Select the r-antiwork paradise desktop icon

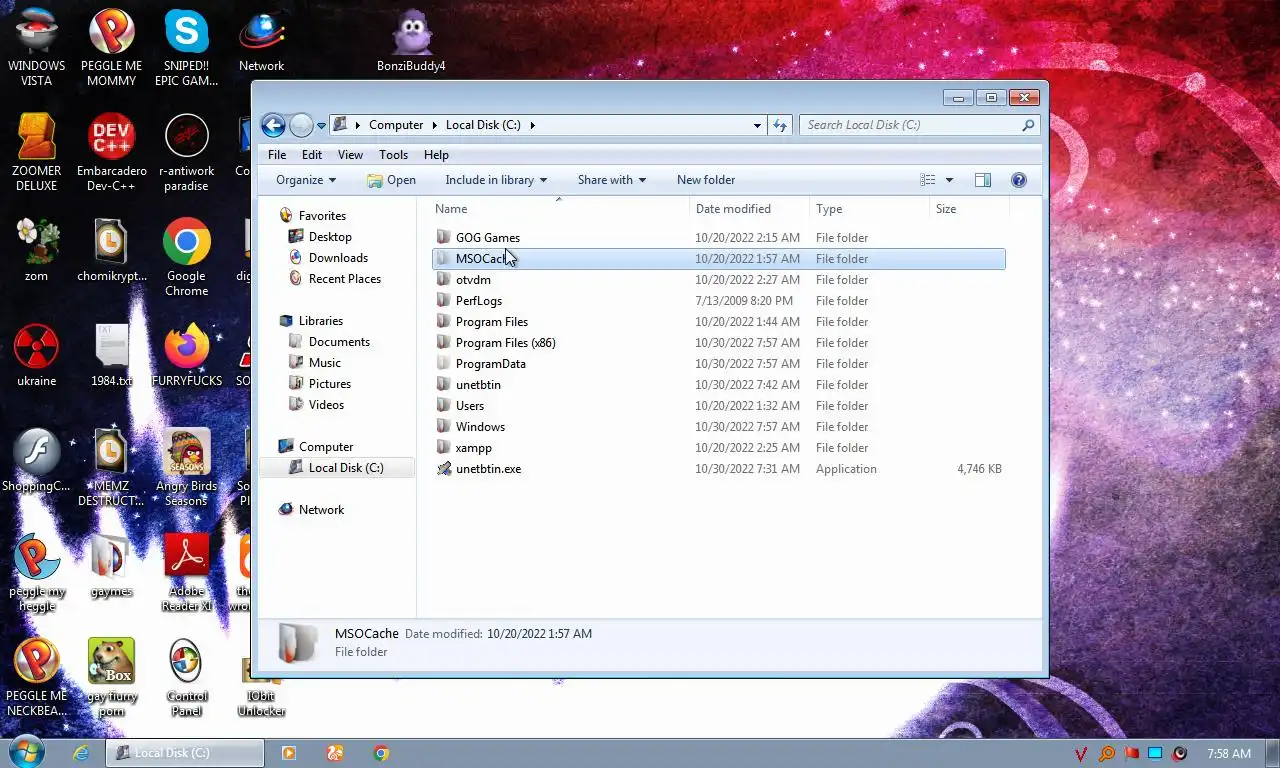(x=186, y=152)
